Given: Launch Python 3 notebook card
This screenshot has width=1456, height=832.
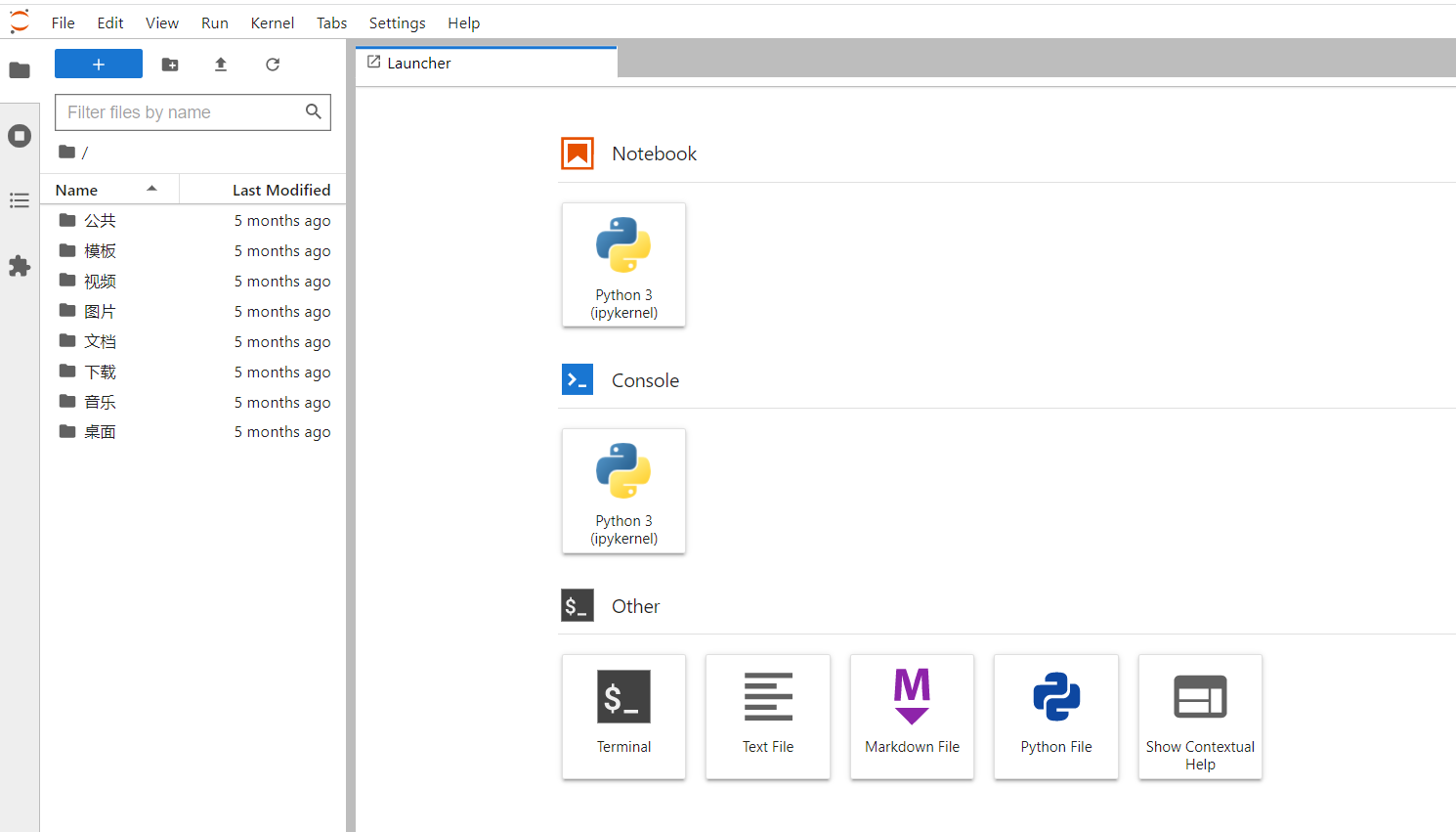Looking at the screenshot, I should tap(624, 265).
